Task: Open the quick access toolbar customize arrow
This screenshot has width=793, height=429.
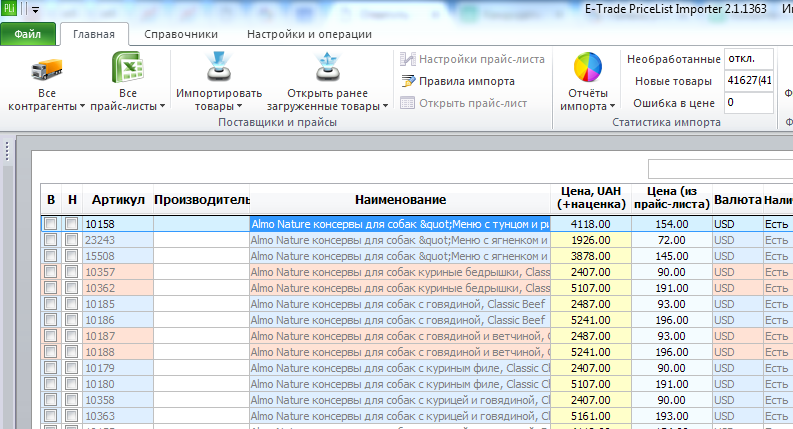Action: (35, 10)
